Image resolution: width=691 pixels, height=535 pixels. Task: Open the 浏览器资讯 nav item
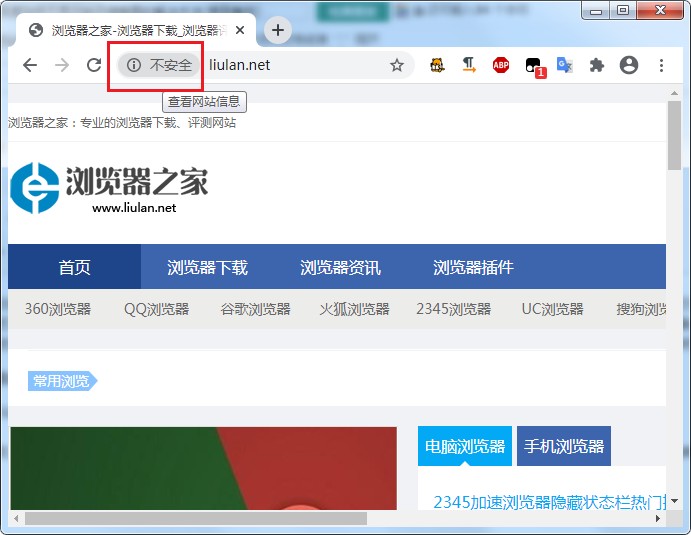click(x=340, y=267)
